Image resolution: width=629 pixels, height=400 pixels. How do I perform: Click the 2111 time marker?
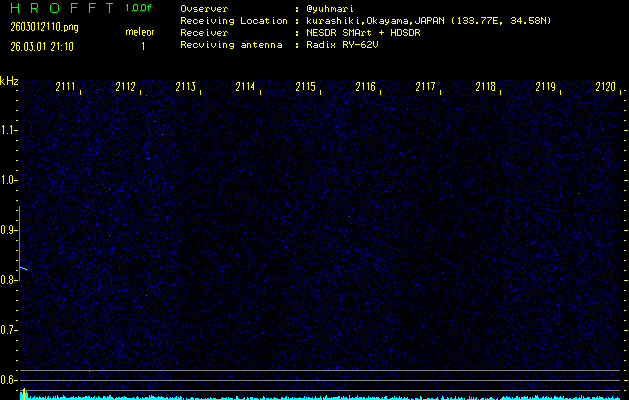[x=67, y=87]
